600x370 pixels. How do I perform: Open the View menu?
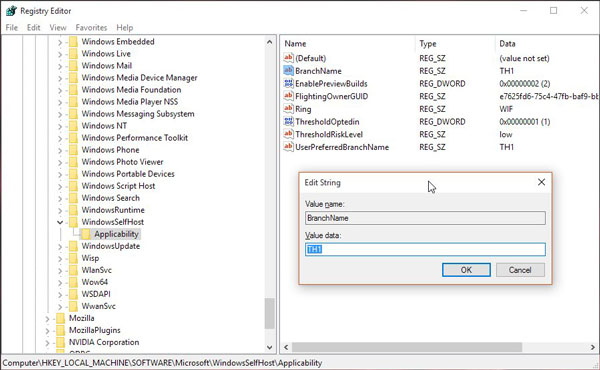pos(58,28)
